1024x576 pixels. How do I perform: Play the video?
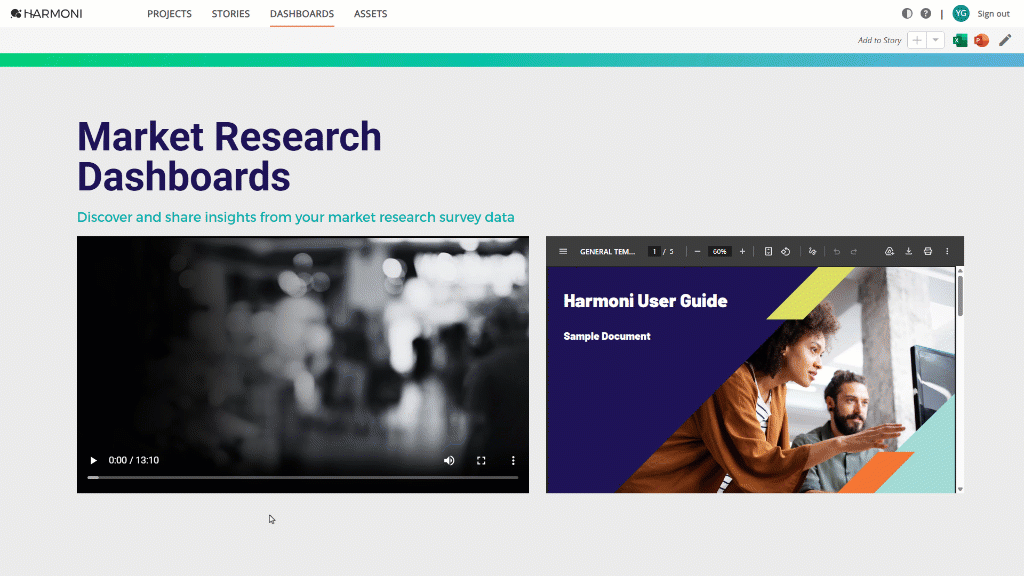[93, 460]
